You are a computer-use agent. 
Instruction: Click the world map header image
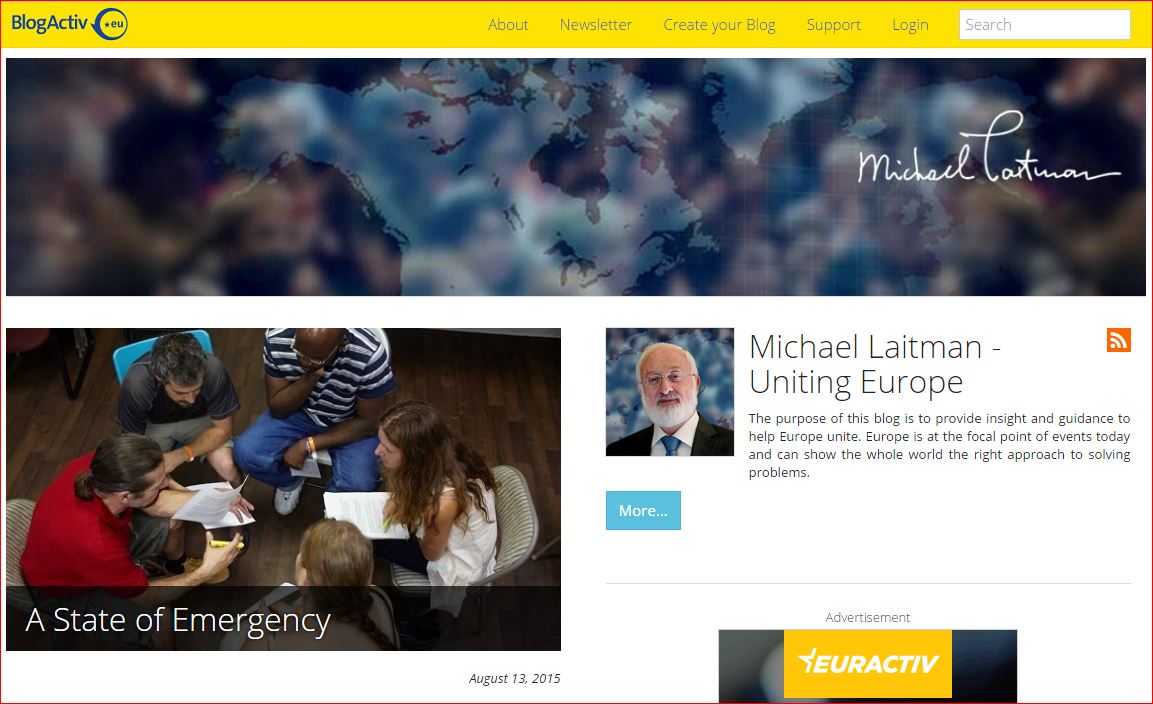click(x=576, y=177)
